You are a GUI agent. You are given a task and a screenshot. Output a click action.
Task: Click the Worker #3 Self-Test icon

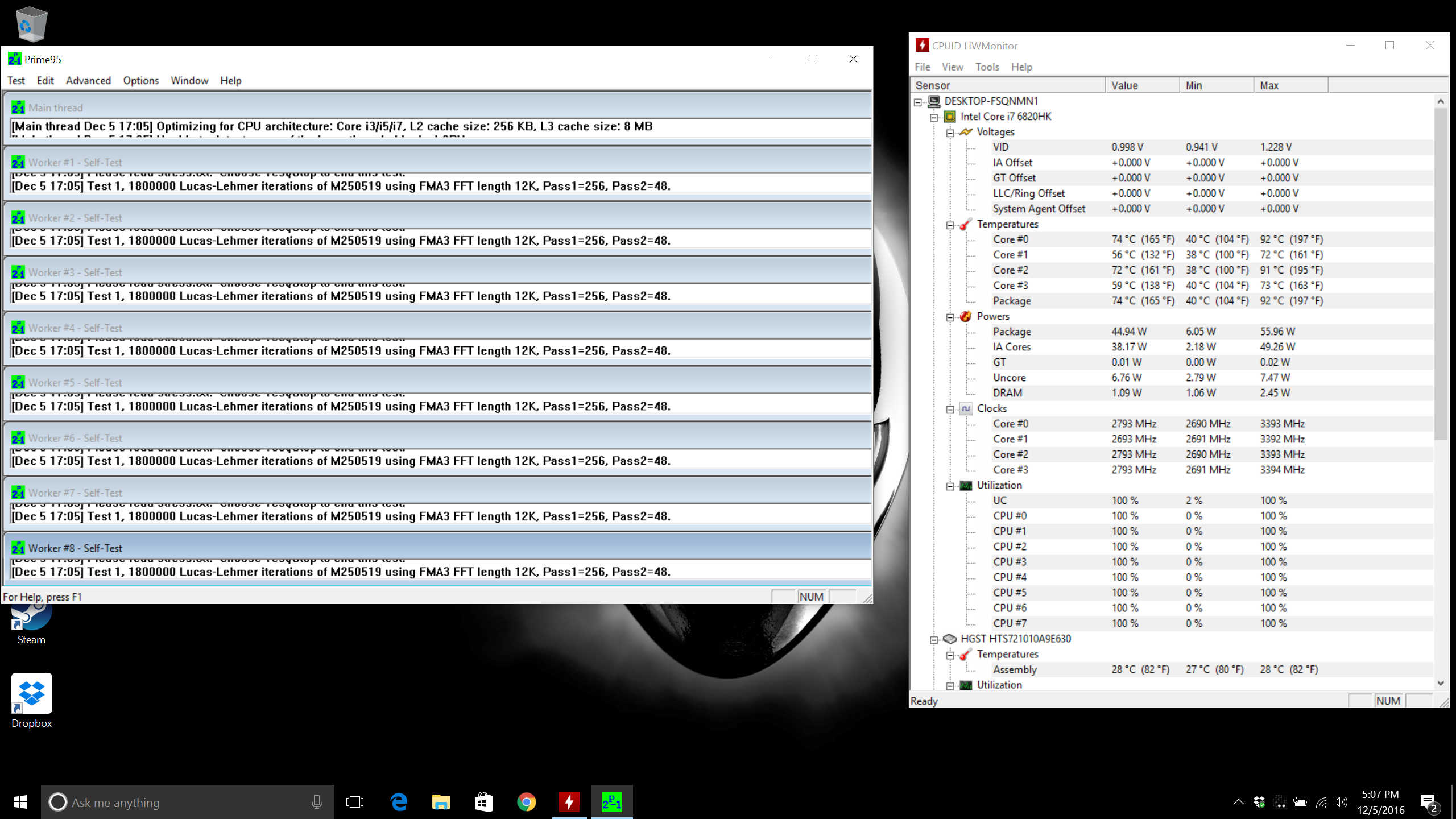pos(18,272)
